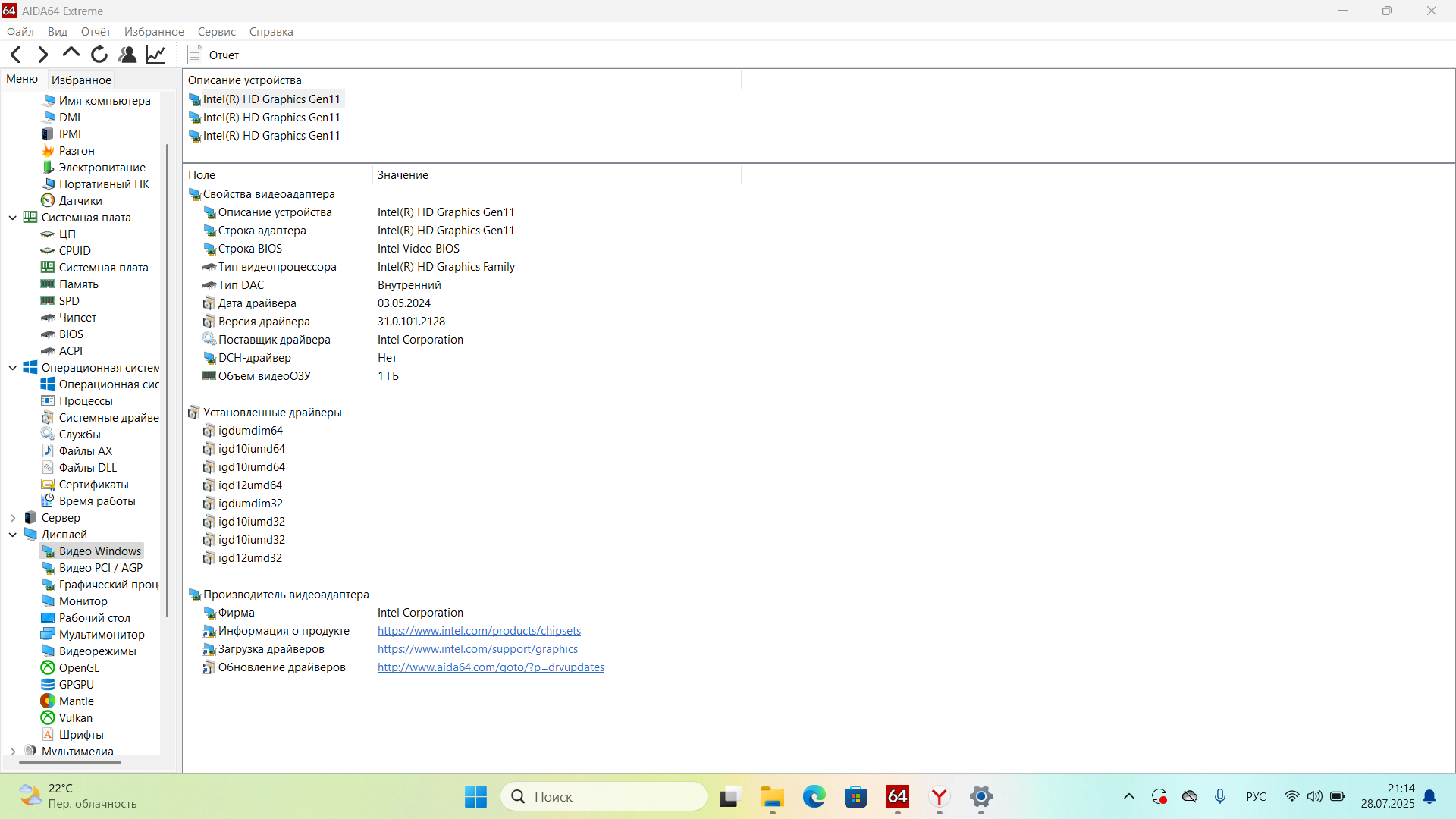
Task: Open the Датчики sensors item
Action: [x=80, y=201]
